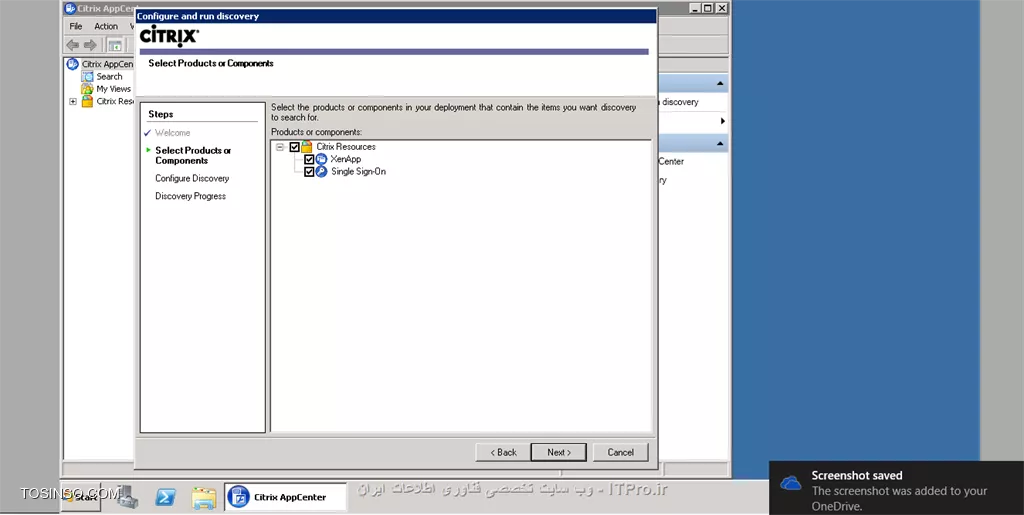Click the Citrix Resources icon in console tree
Screen dimensions: 1024x515
point(87,101)
